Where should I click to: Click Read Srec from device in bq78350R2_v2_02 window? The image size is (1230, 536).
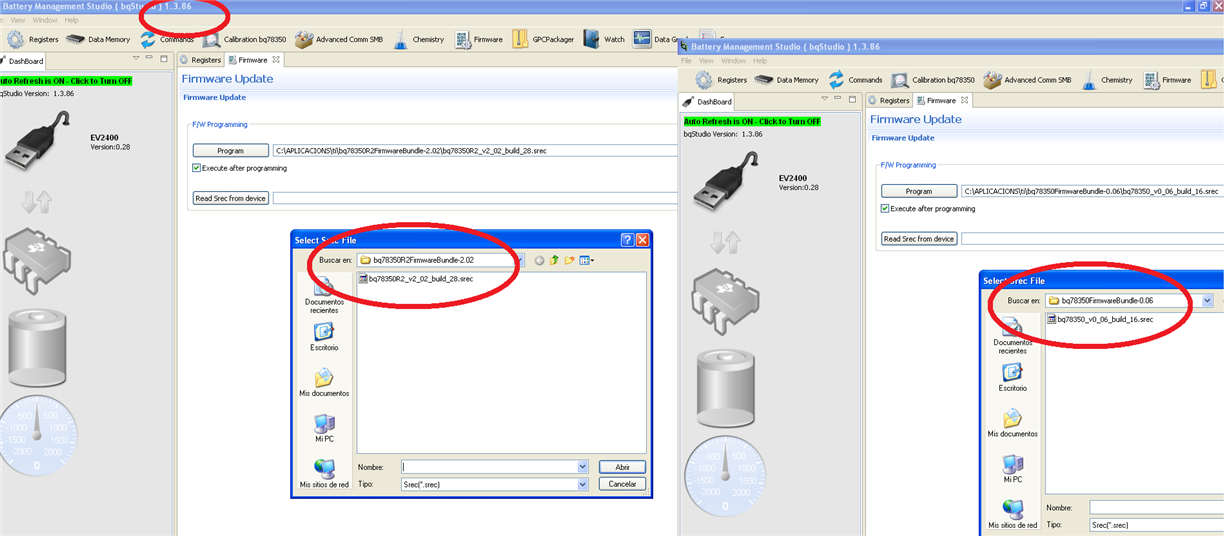(x=231, y=198)
